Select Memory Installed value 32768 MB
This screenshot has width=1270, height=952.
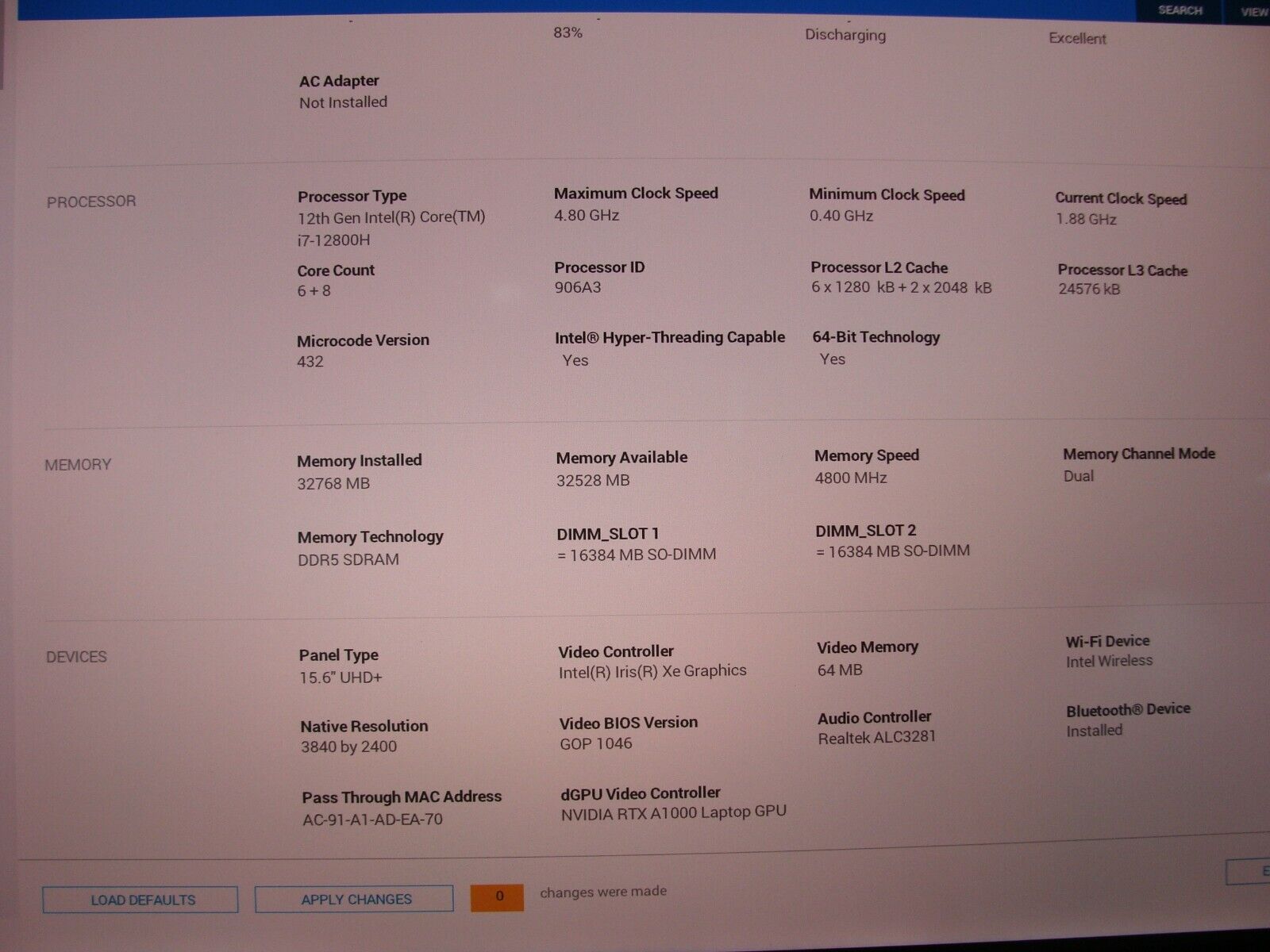click(333, 483)
